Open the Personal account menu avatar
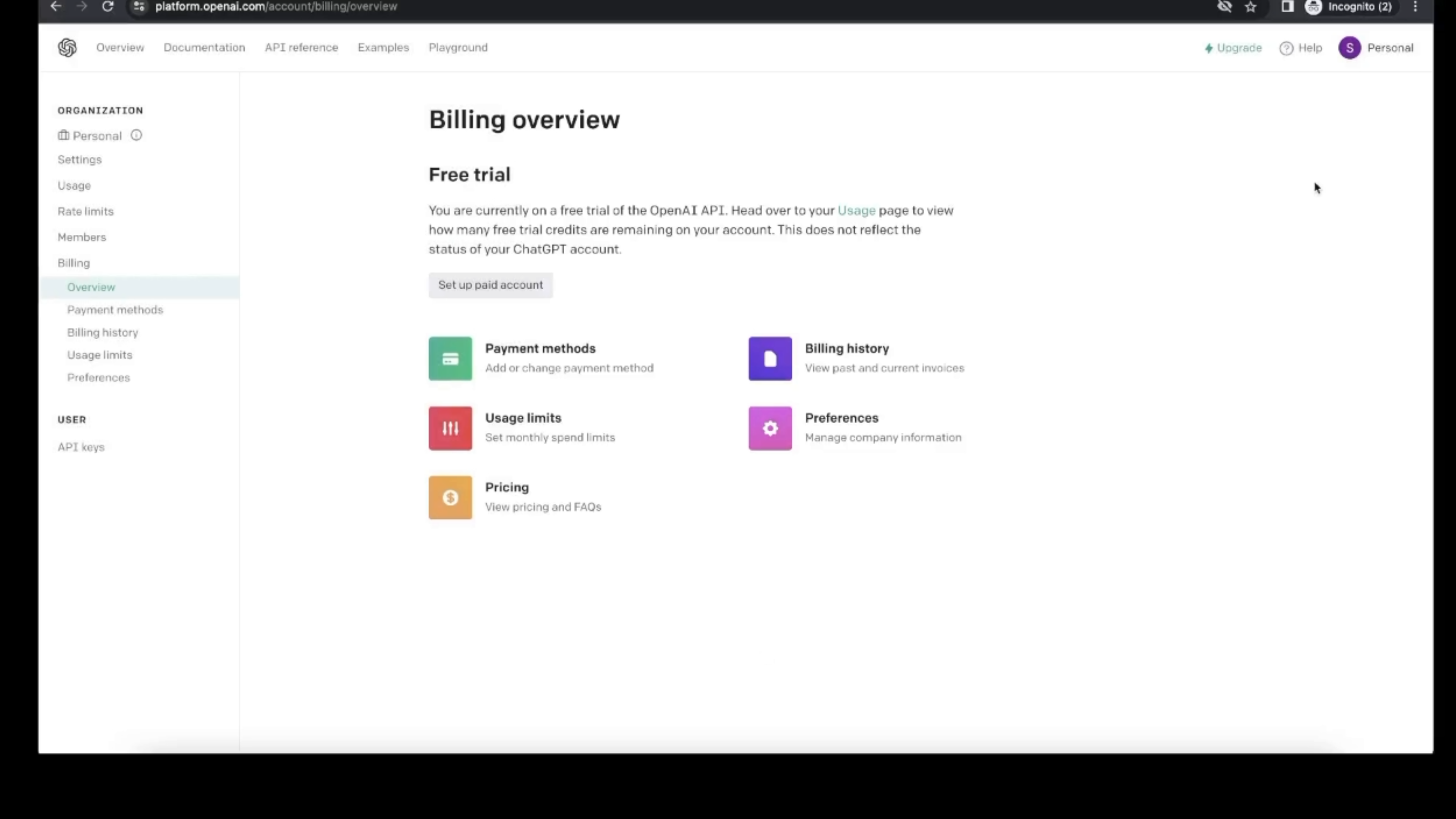1456x819 pixels. pyautogui.click(x=1349, y=47)
